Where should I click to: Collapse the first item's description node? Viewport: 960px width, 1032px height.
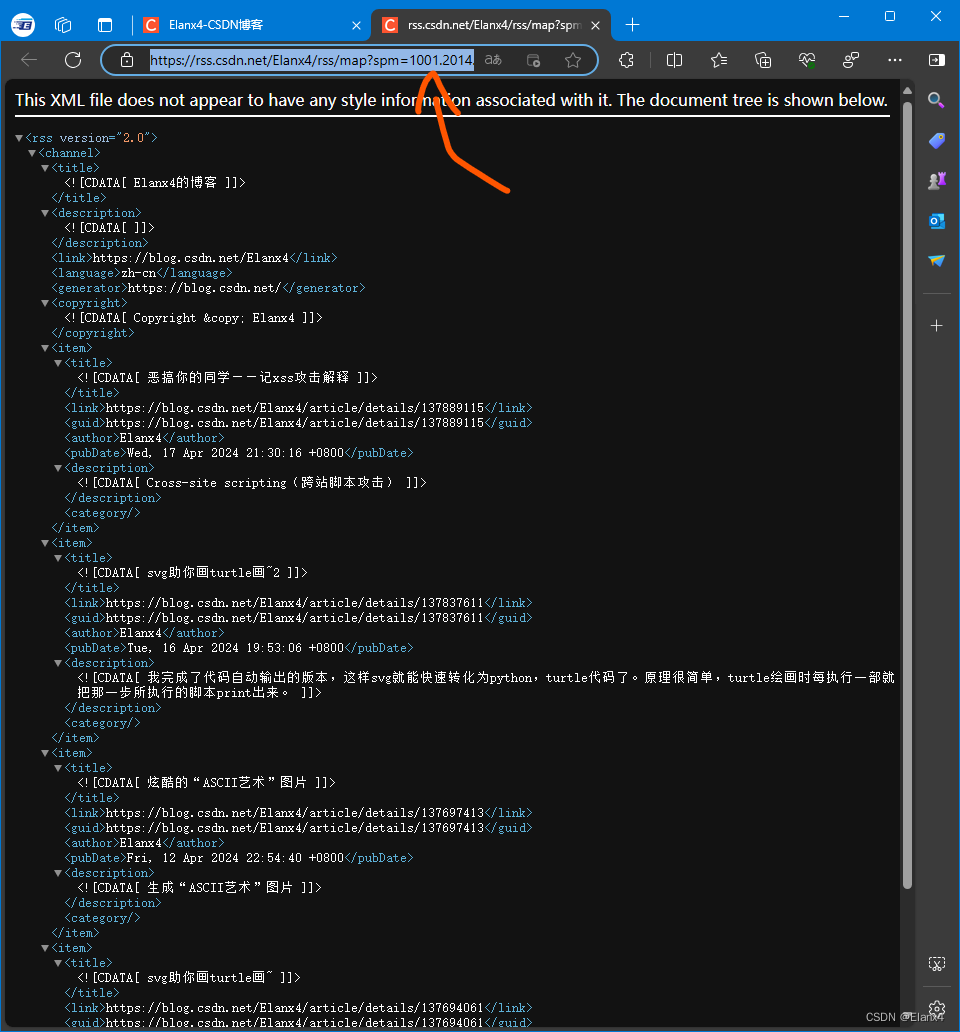click(x=57, y=467)
